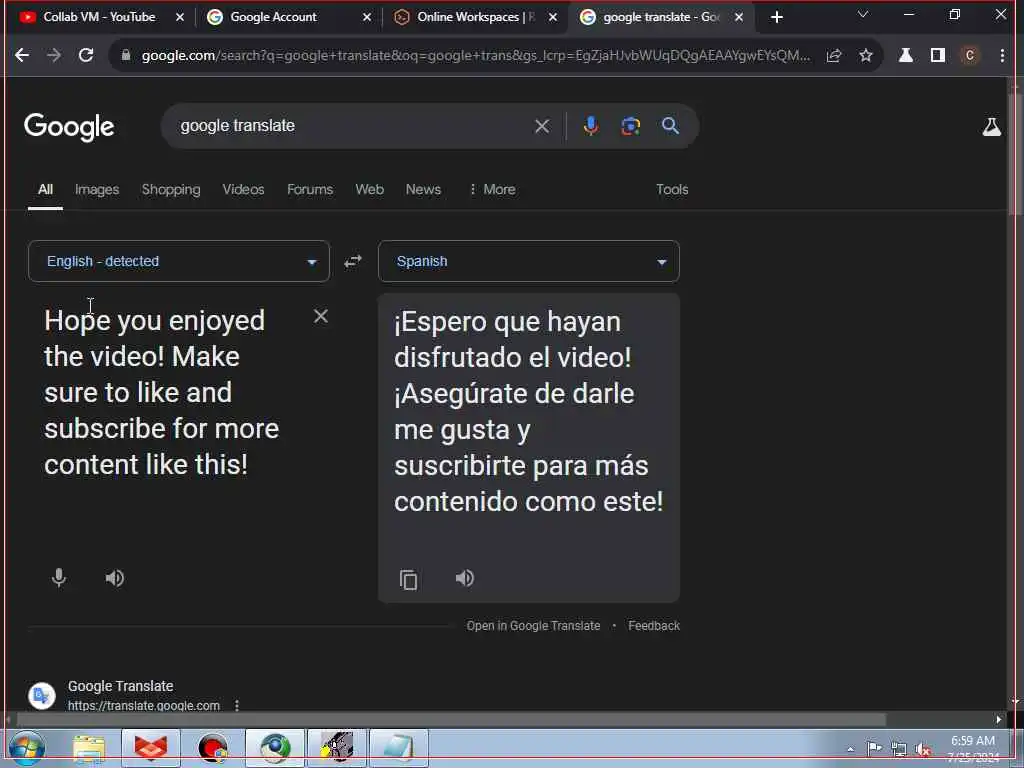Viewport: 1024px width, 768px height.
Task: Close the Collab VM - YouTube tab
Action: (180, 18)
